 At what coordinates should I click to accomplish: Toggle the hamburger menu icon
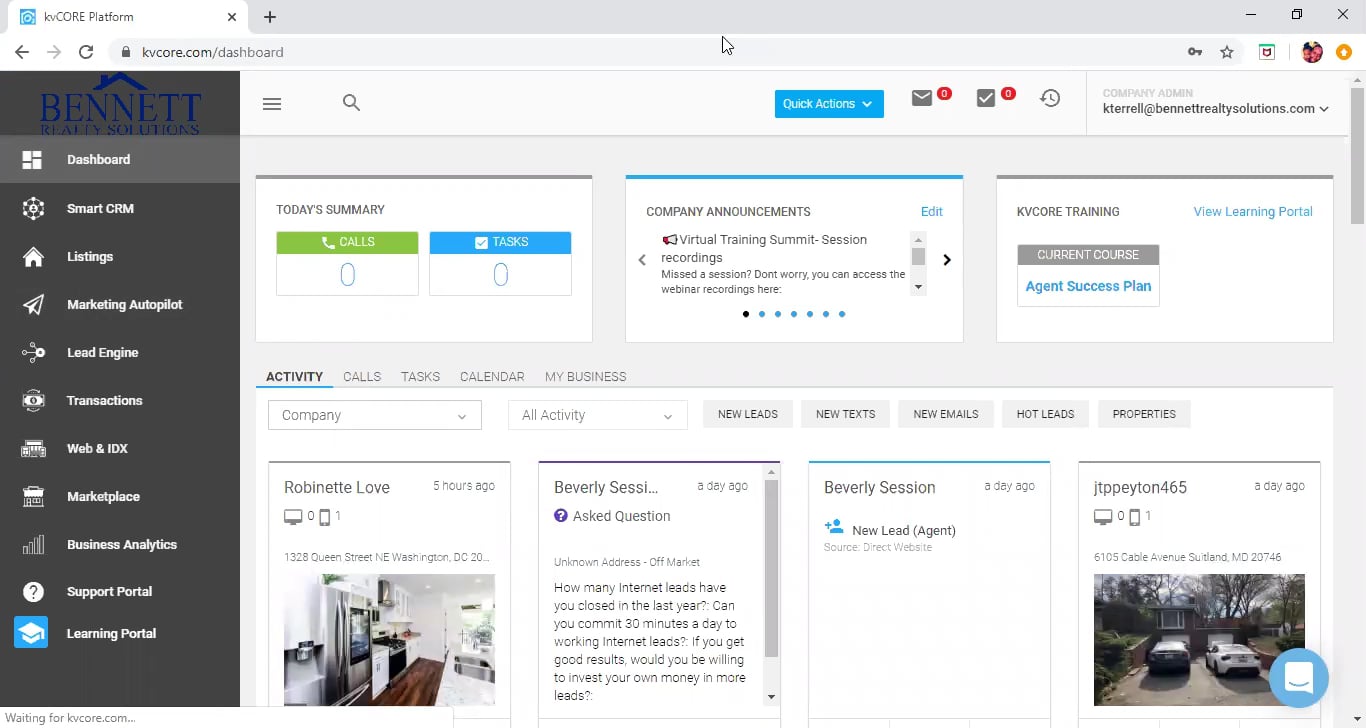click(271, 103)
